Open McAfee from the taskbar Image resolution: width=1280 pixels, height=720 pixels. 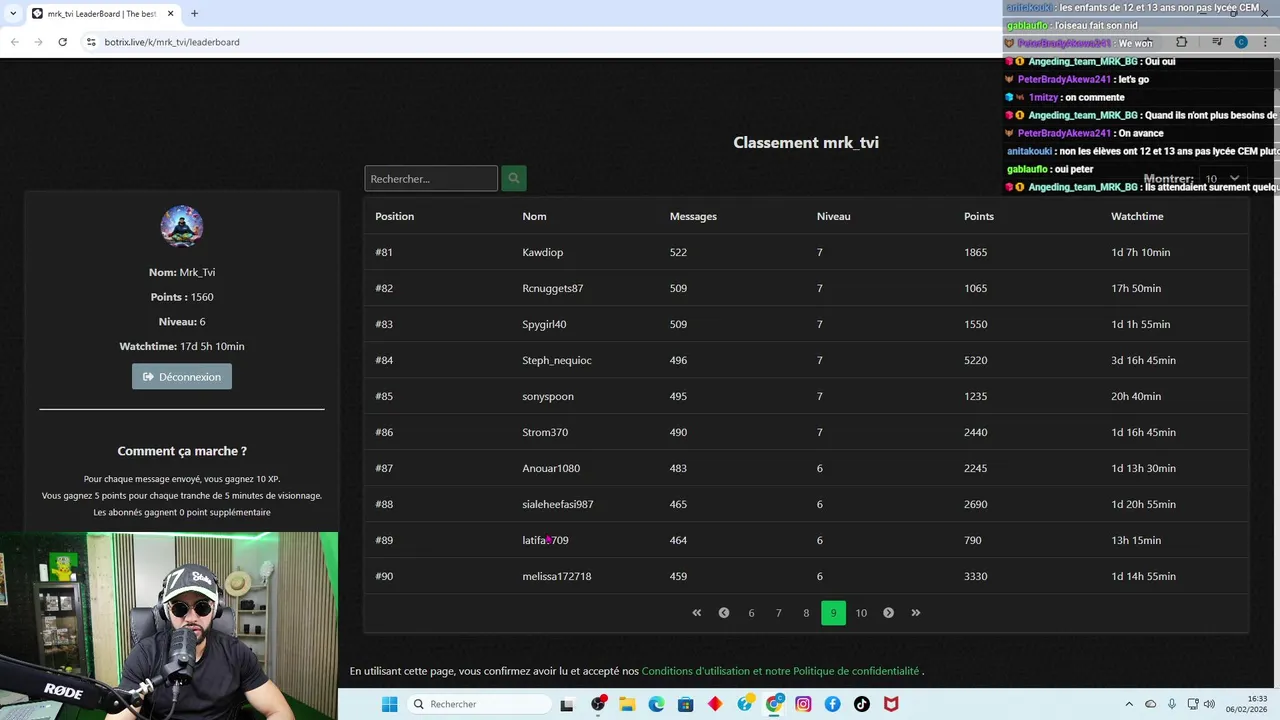pos(891,704)
